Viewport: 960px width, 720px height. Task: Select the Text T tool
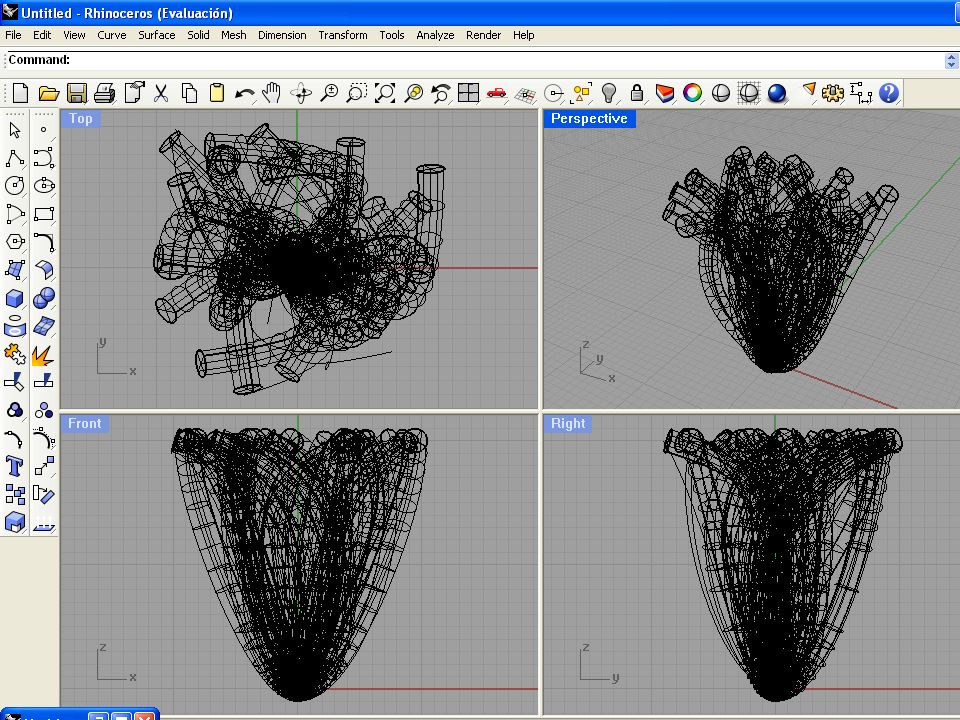click(15, 467)
